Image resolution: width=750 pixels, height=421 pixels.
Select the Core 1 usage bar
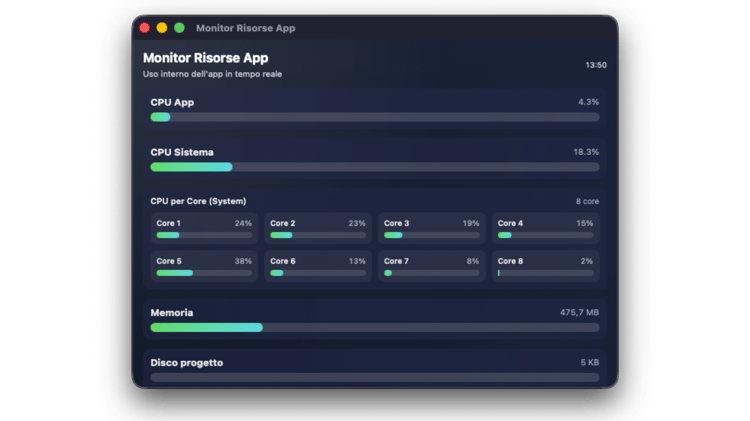pyautogui.click(x=204, y=235)
